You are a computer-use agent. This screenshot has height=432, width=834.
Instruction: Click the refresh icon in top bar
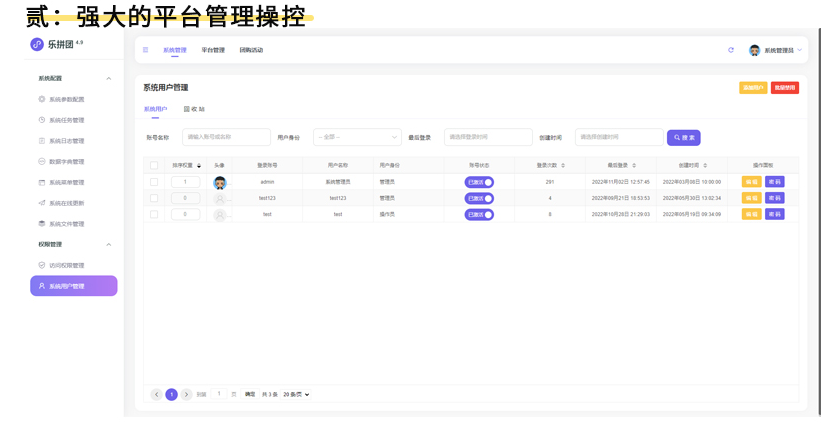tap(731, 50)
